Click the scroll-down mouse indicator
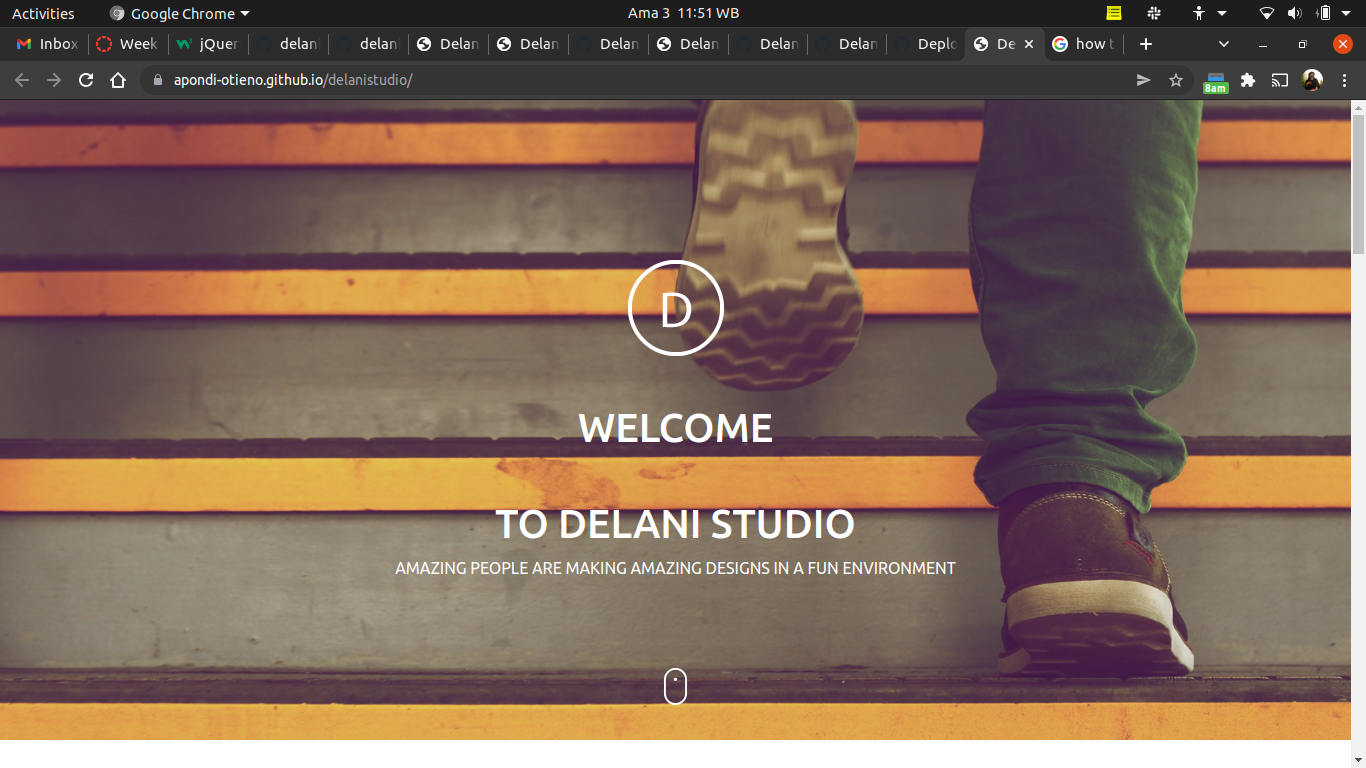1366x768 pixels. (x=675, y=686)
